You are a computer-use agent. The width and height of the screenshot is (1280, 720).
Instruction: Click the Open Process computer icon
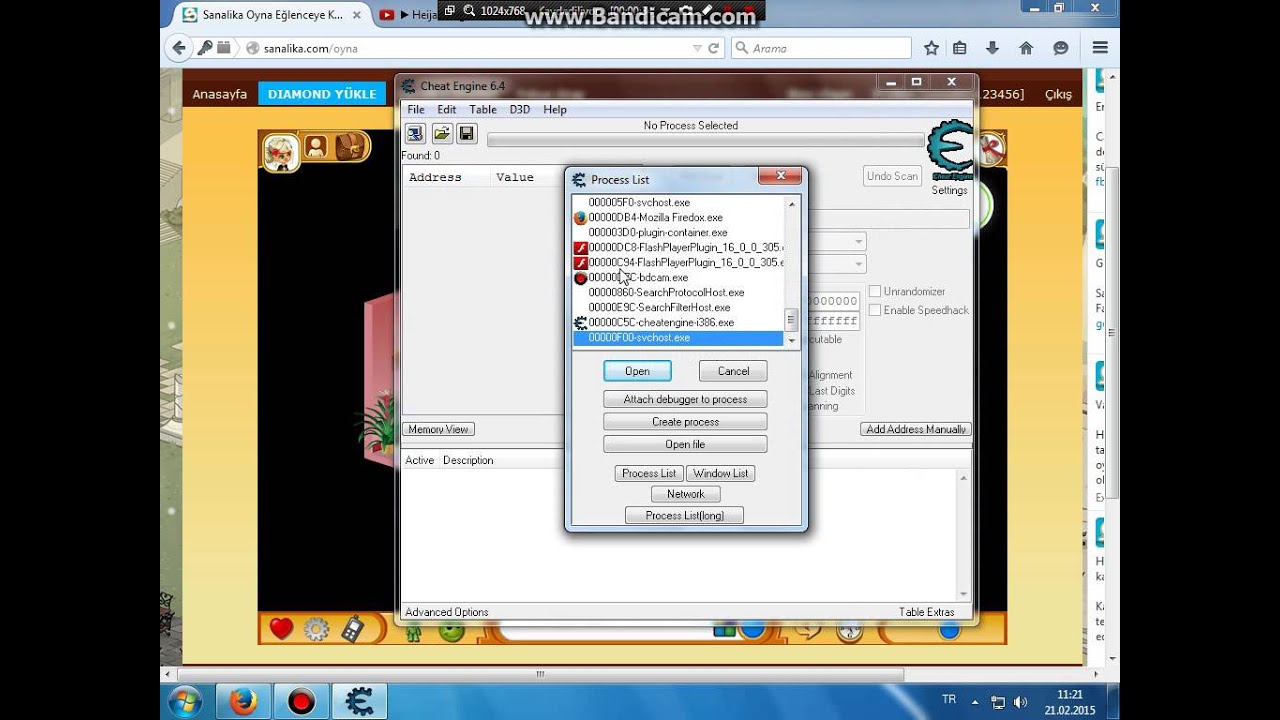tap(415, 134)
